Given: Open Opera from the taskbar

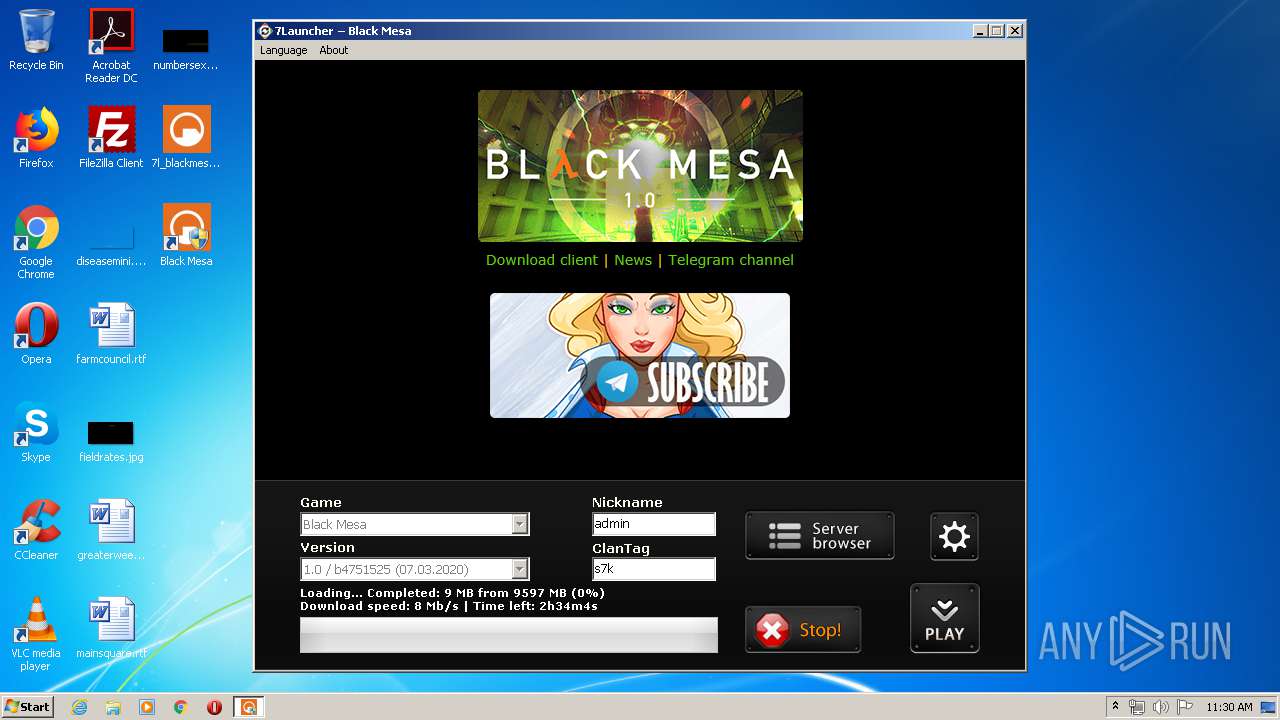Looking at the screenshot, I should pos(214,707).
